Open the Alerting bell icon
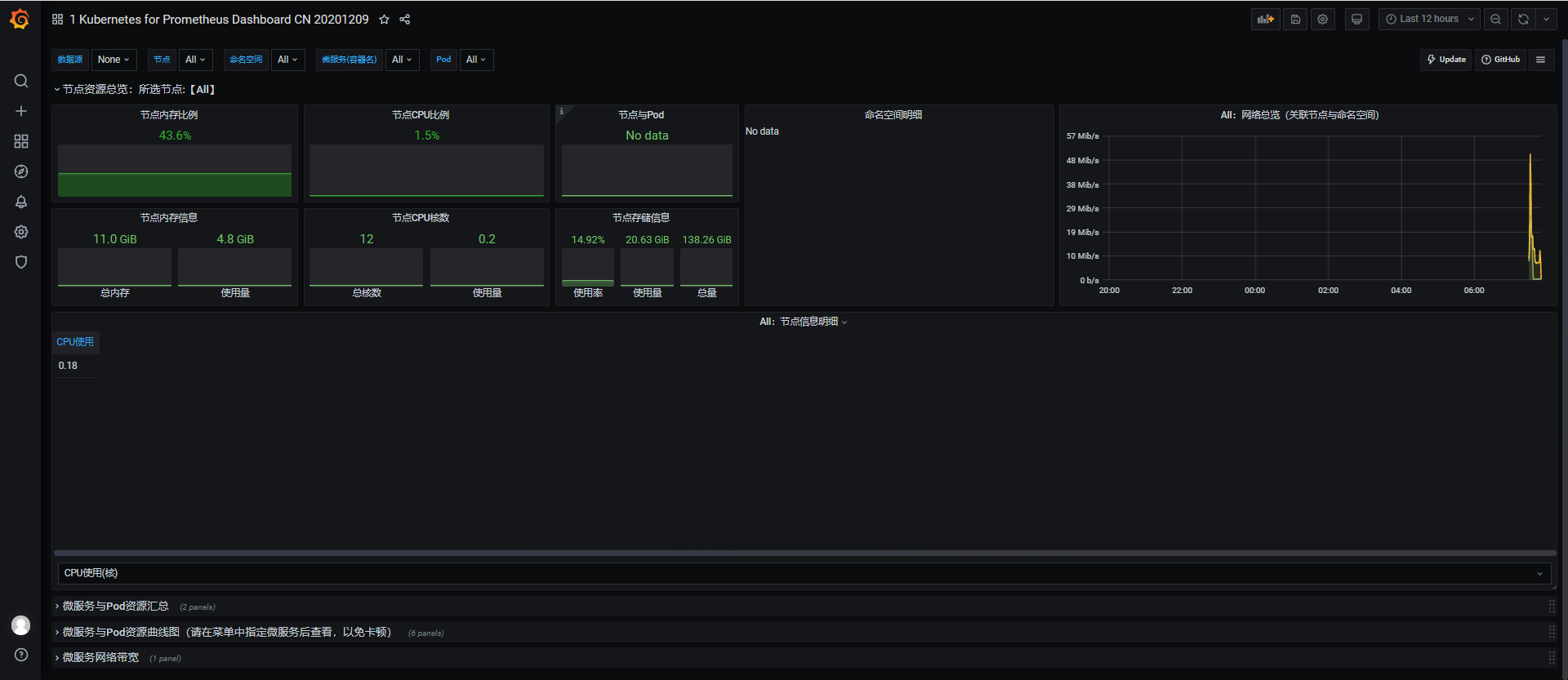The height and width of the screenshot is (680, 1568). pyautogui.click(x=21, y=202)
